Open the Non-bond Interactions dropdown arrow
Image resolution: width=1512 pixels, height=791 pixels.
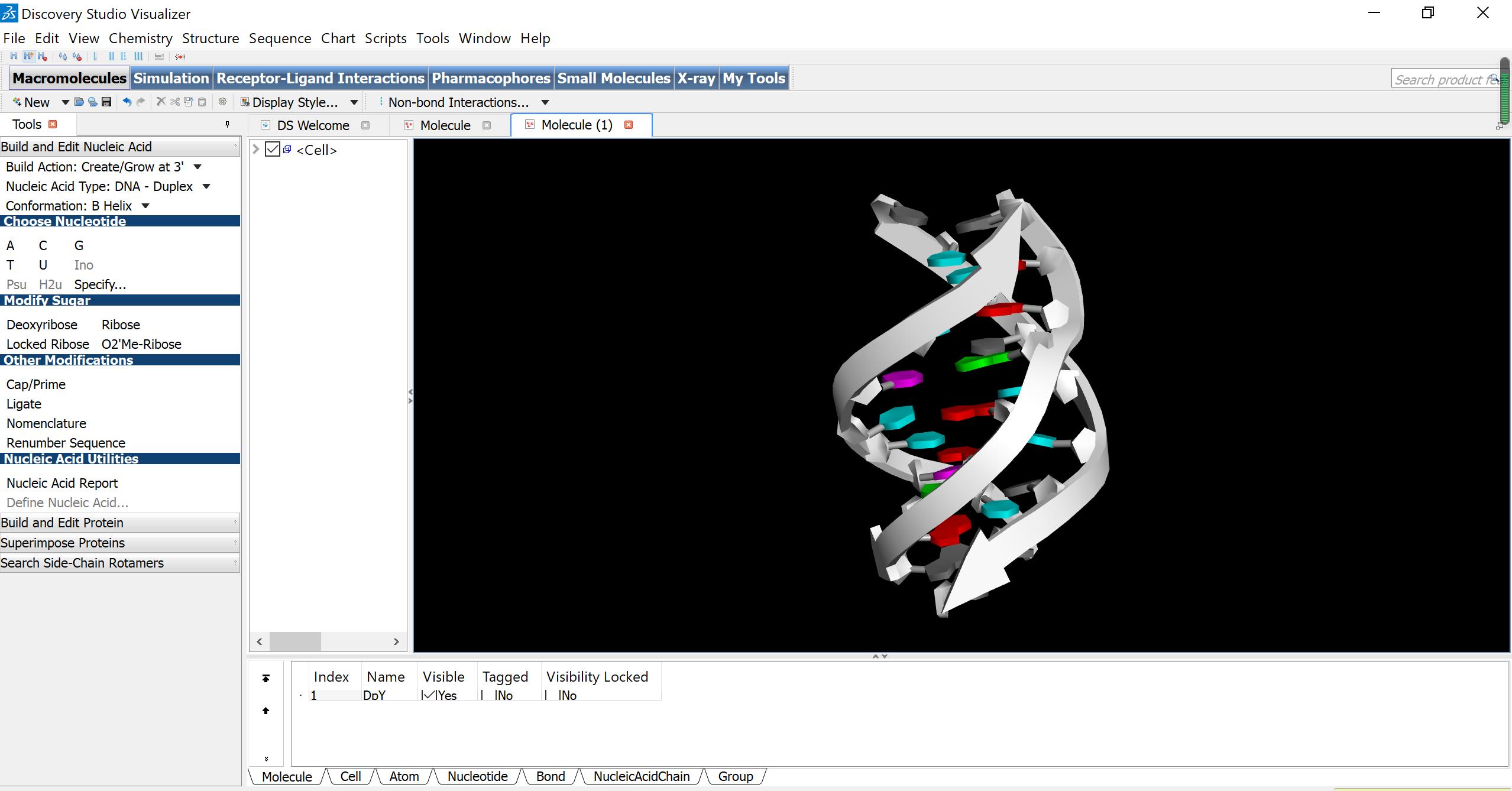pyautogui.click(x=545, y=102)
